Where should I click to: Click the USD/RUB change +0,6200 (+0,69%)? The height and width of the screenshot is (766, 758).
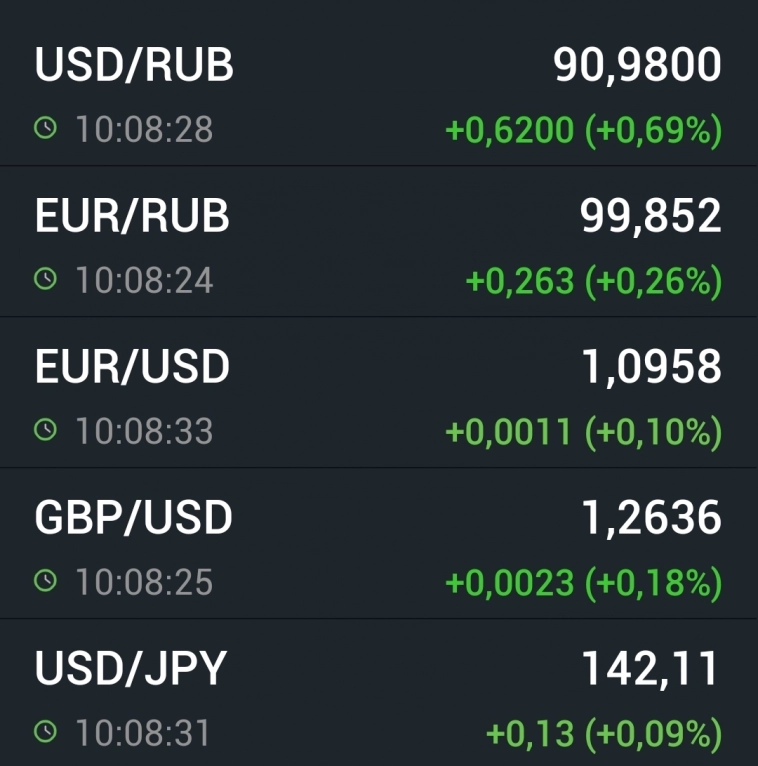pyautogui.click(x=583, y=130)
